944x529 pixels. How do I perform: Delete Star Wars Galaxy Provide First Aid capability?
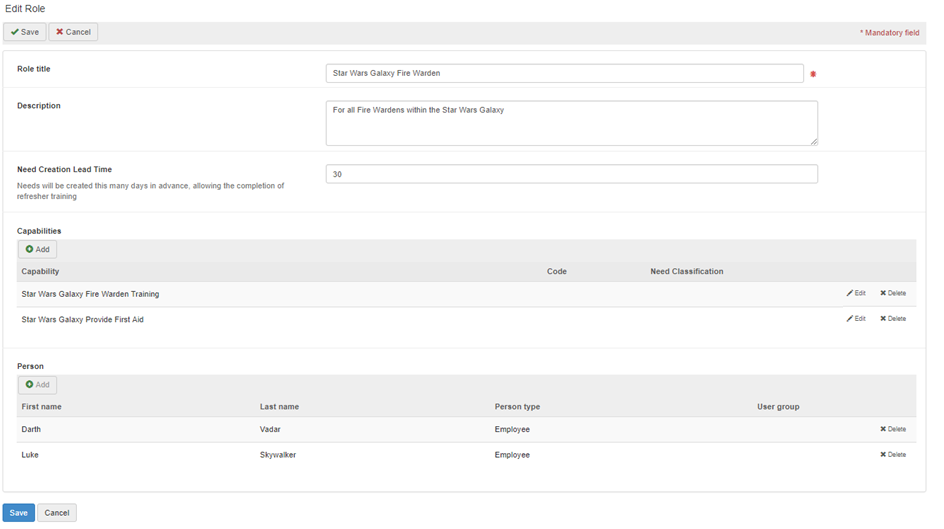click(x=893, y=318)
